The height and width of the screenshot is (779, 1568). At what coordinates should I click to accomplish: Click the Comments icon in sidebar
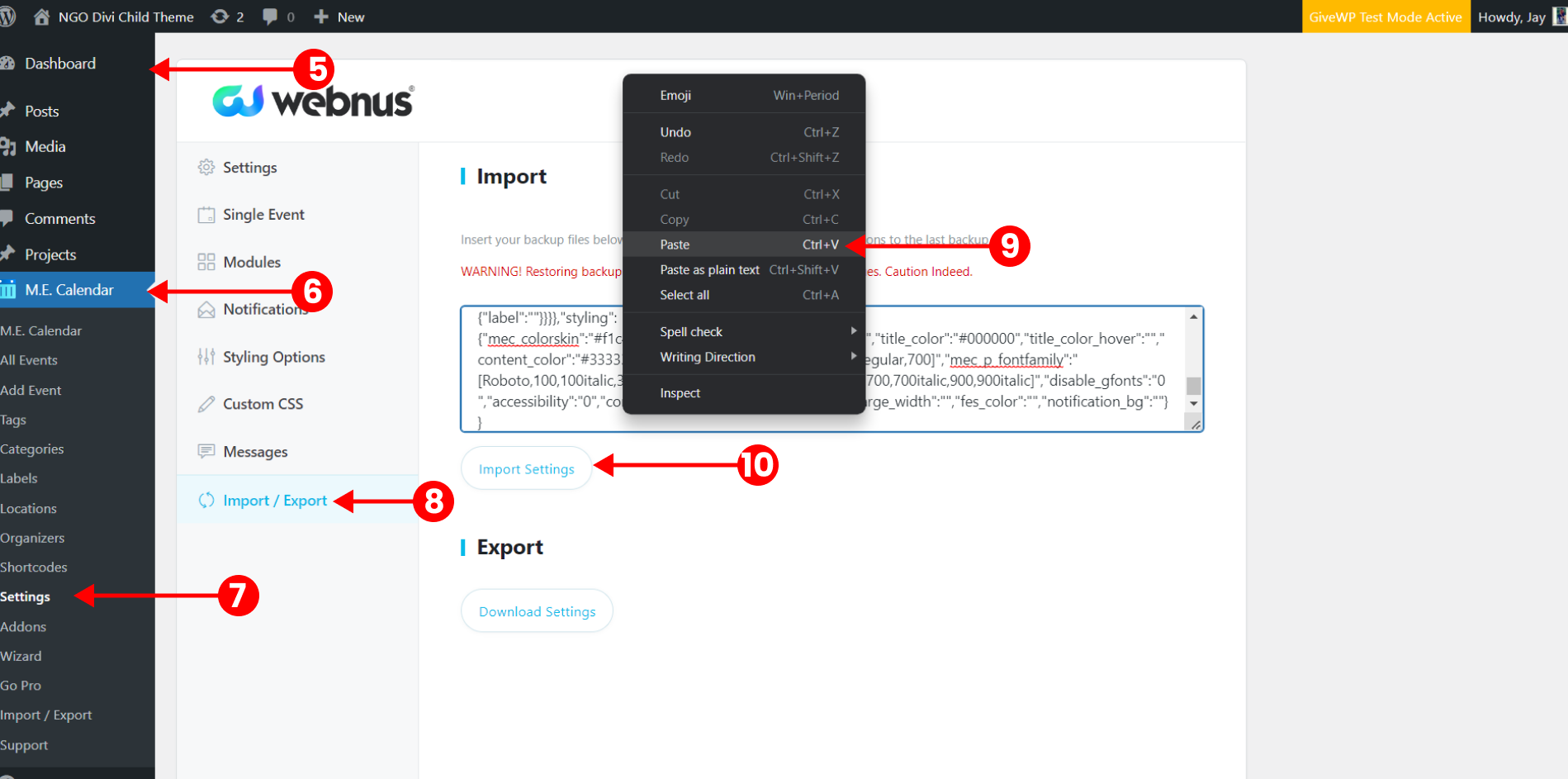click(7, 218)
